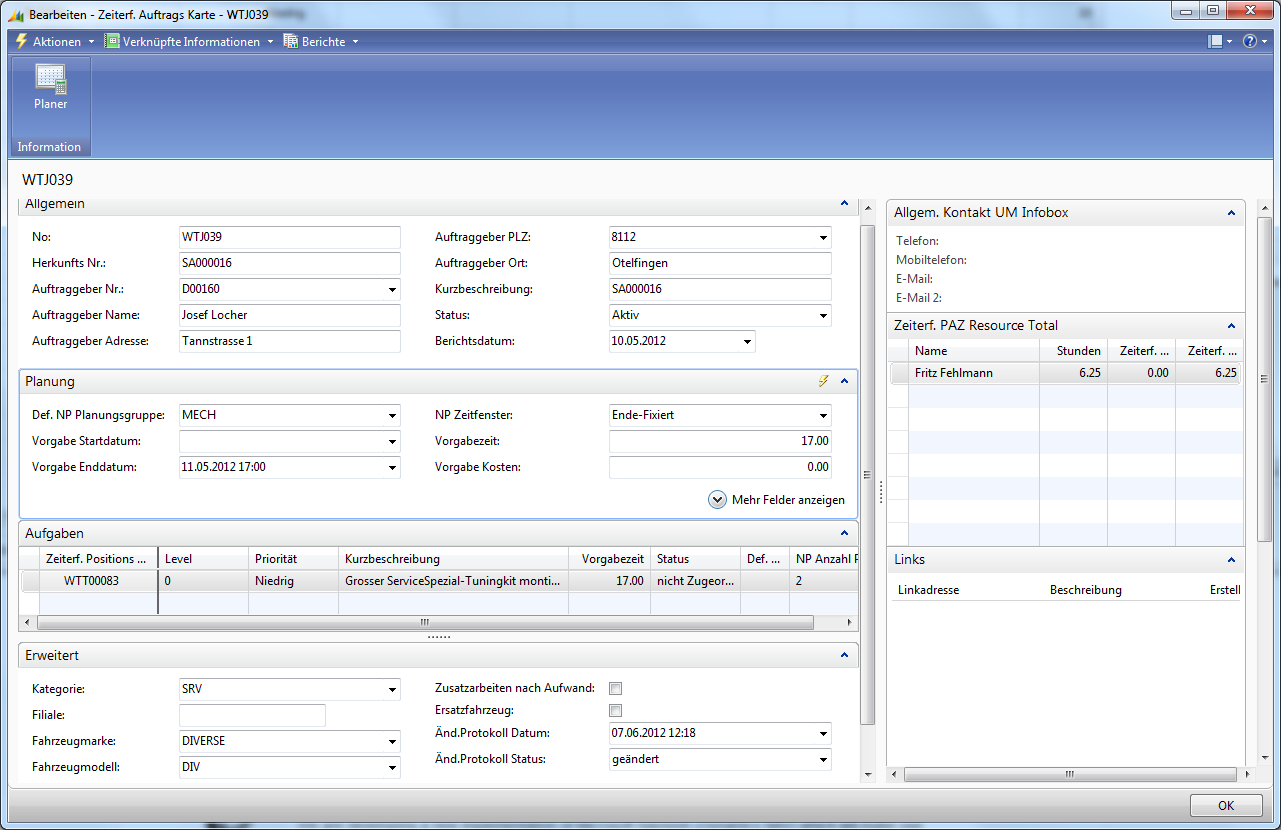Open the page customize layout icon
This screenshot has height=830, width=1281.
(x=1215, y=41)
